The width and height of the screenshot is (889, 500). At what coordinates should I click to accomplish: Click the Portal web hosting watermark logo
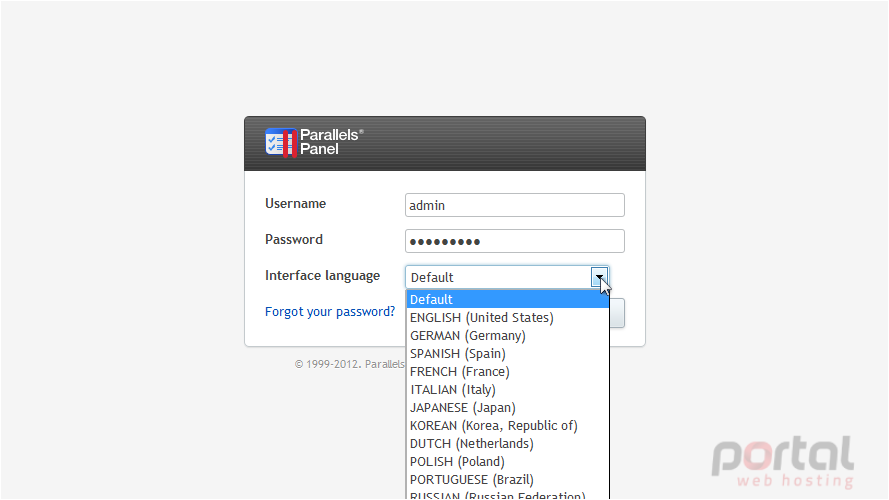coord(783,461)
